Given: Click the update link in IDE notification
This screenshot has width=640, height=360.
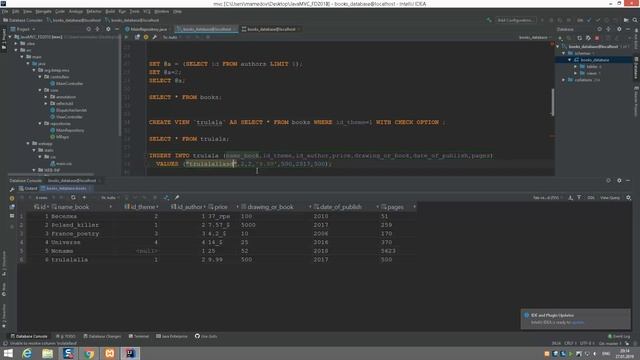Looking at the screenshot, I should pyautogui.click(x=578, y=322).
